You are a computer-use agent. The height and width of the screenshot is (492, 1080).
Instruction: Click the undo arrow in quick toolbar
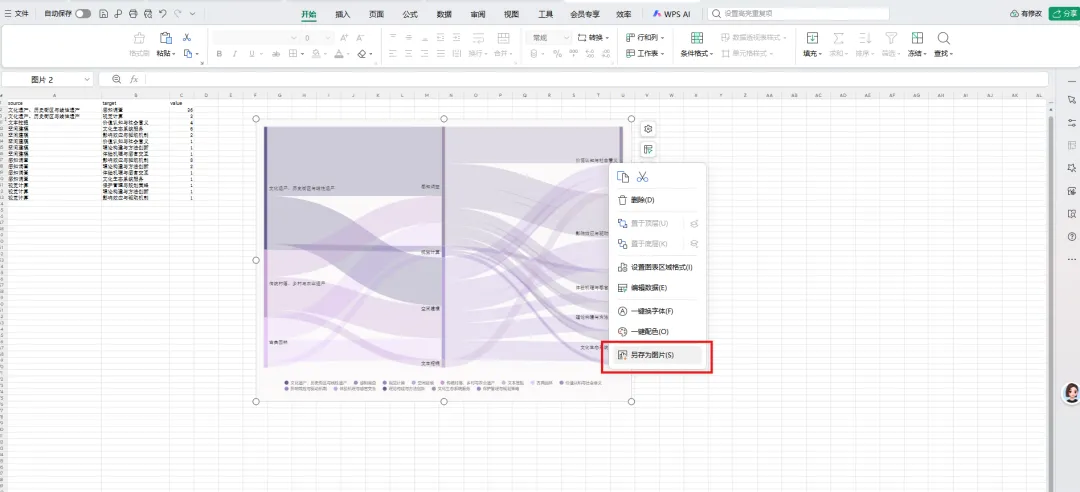tap(163, 13)
